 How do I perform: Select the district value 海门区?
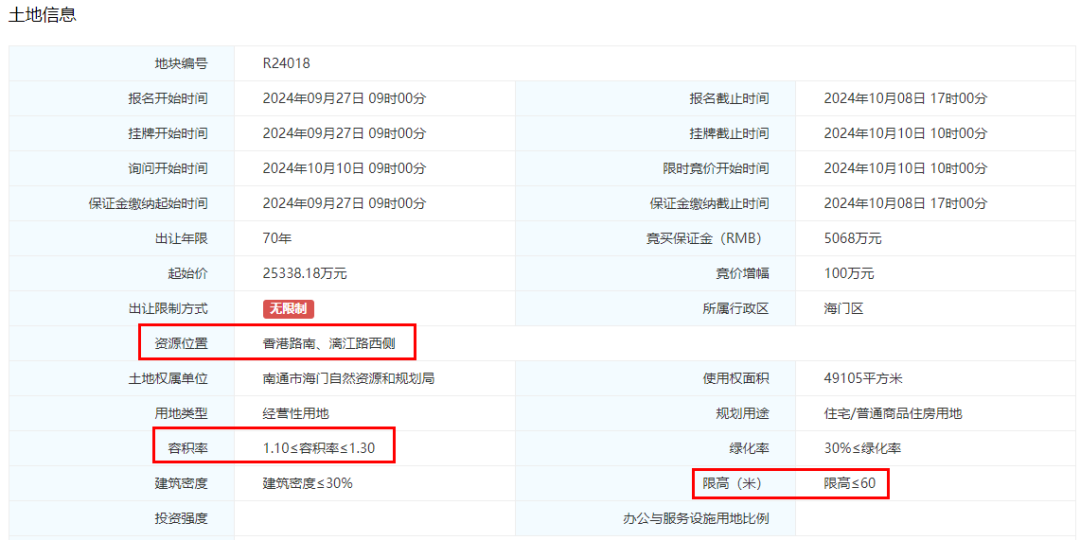tap(844, 309)
